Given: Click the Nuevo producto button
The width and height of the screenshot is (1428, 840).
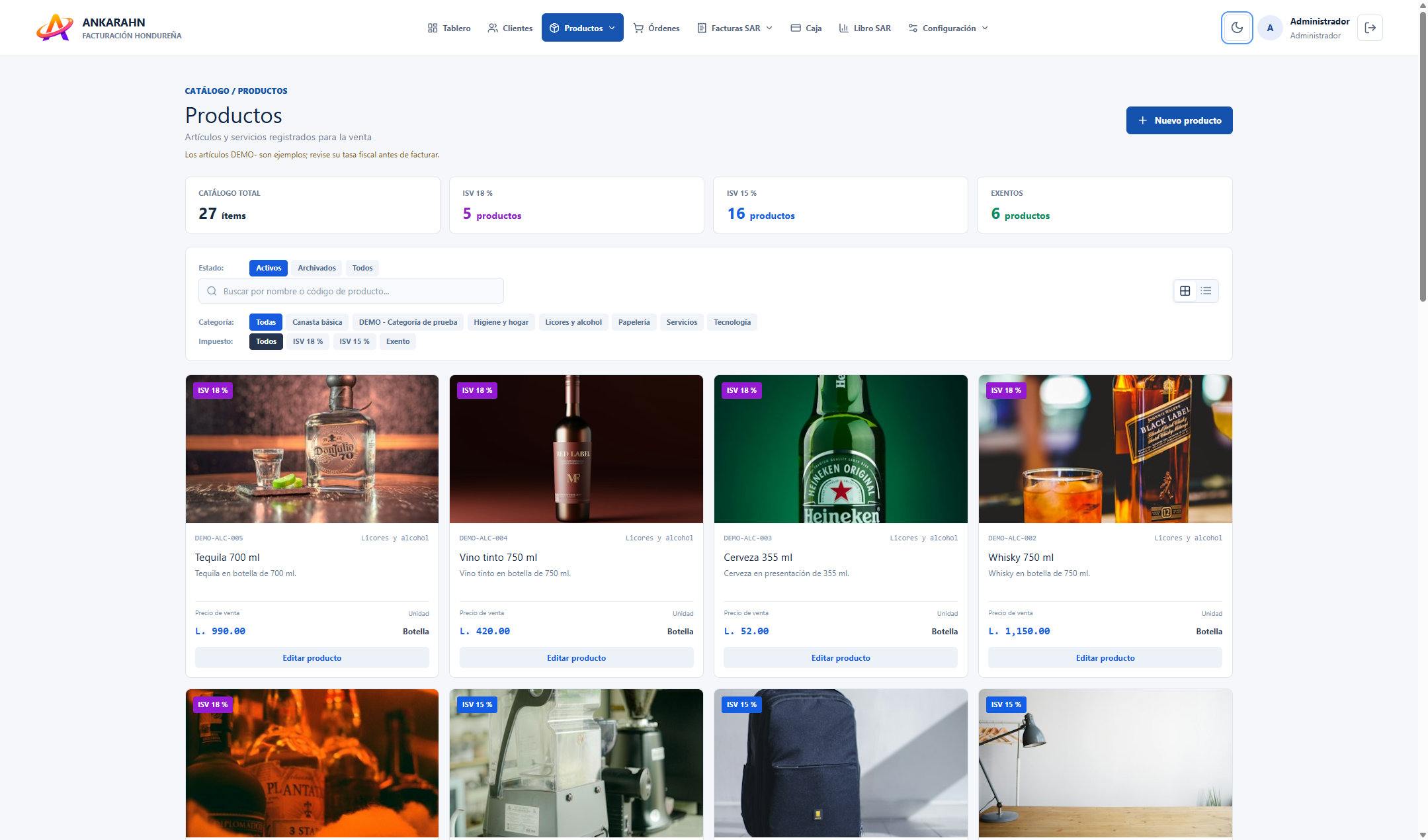Looking at the screenshot, I should (1179, 120).
